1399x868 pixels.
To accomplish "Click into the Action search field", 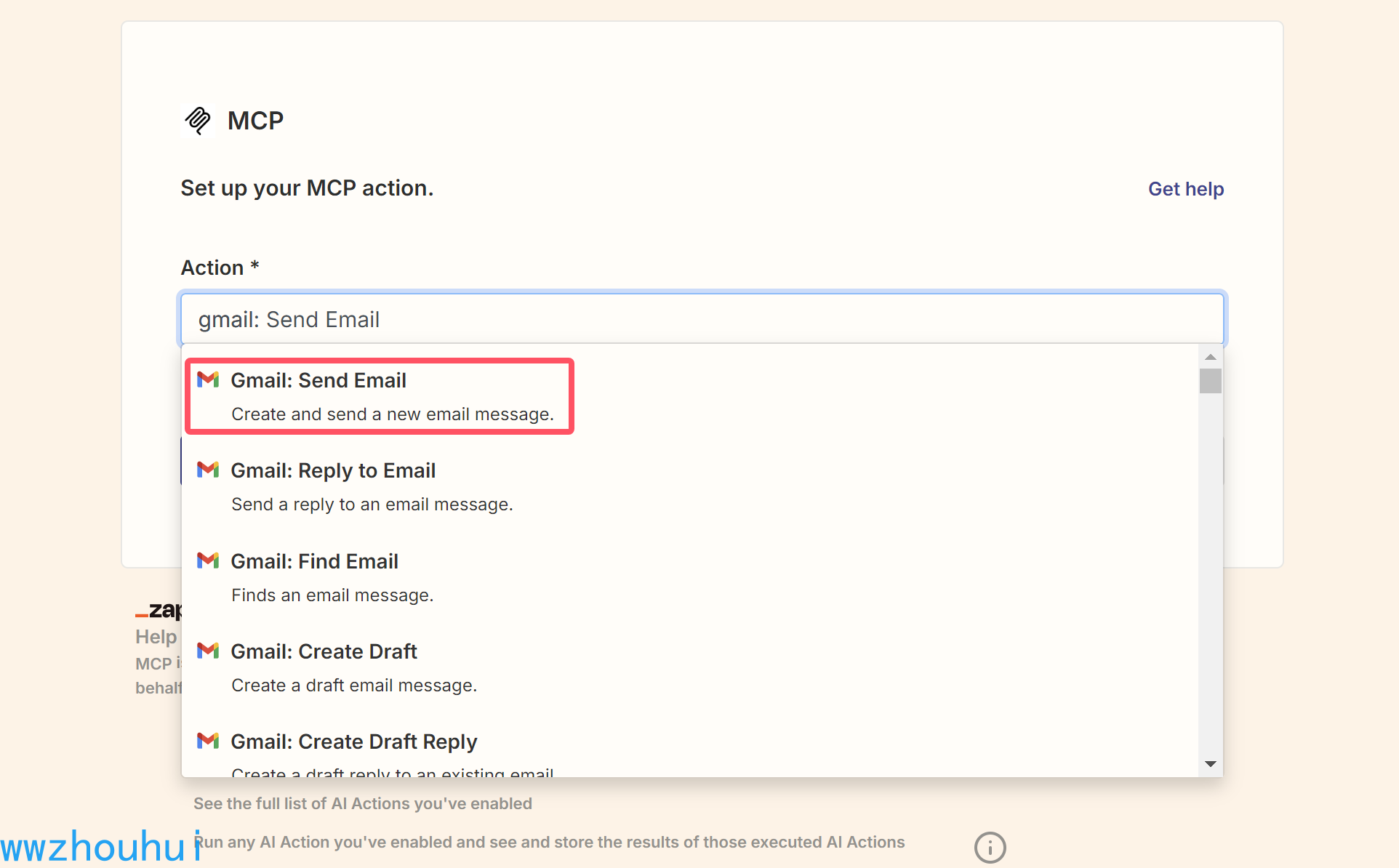I will click(x=702, y=320).
